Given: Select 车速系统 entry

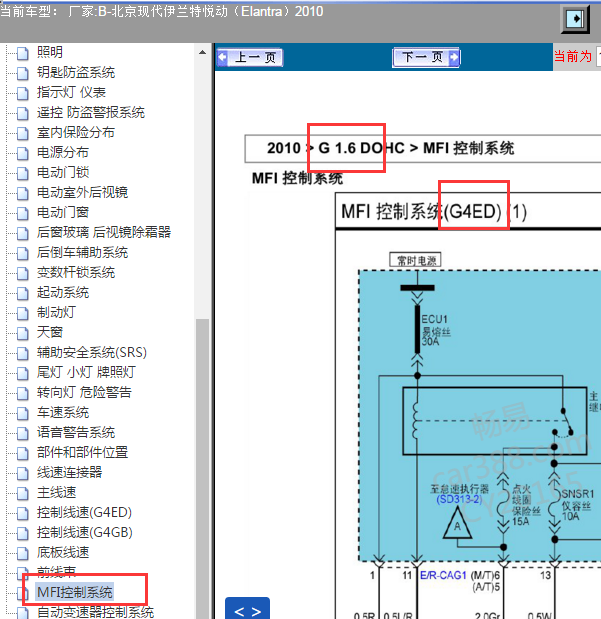Looking at the screenshot, I should 63,413.
